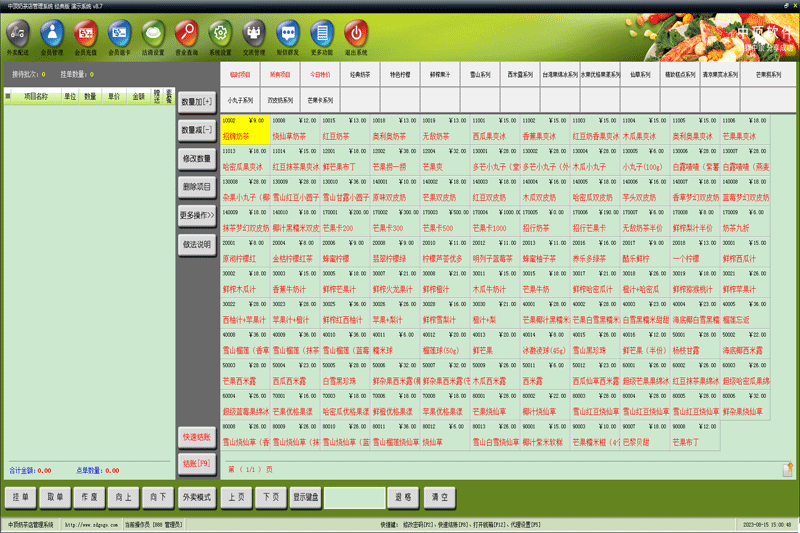Click 单价 column header in order list
Image resolution: width=800 pixels, height=533 pixels.
[114, 96]
